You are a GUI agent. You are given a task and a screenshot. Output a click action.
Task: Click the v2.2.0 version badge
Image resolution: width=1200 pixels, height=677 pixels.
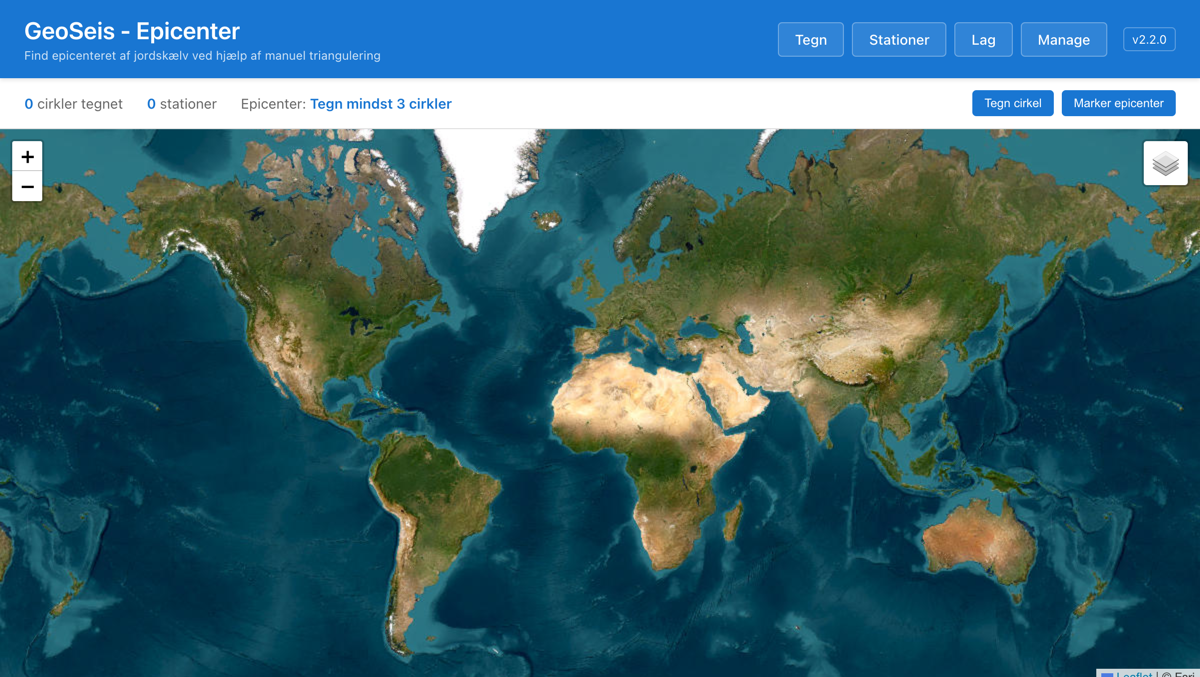click(x=1149, y=39)
